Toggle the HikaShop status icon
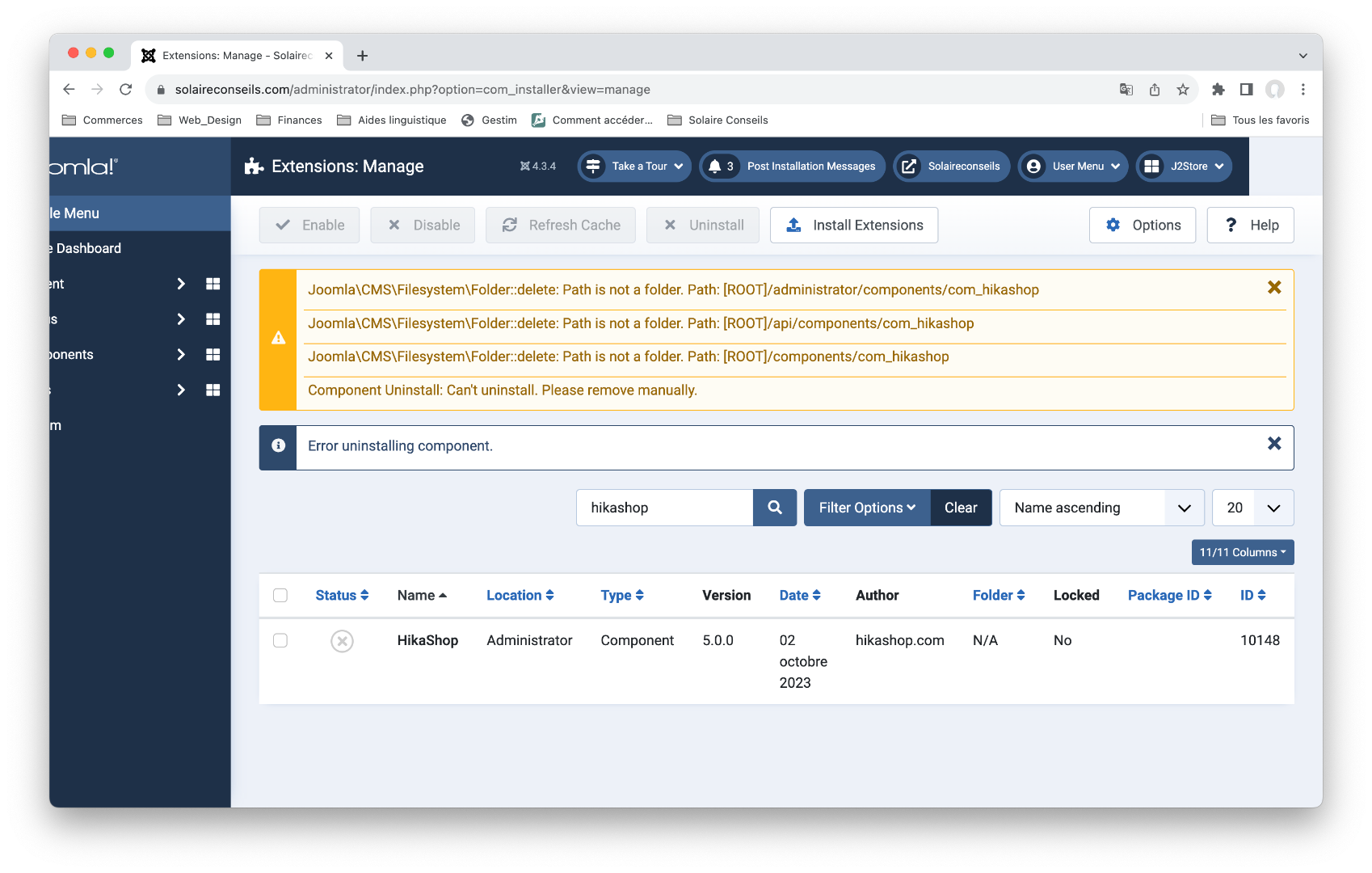 (x=343, y=642)
